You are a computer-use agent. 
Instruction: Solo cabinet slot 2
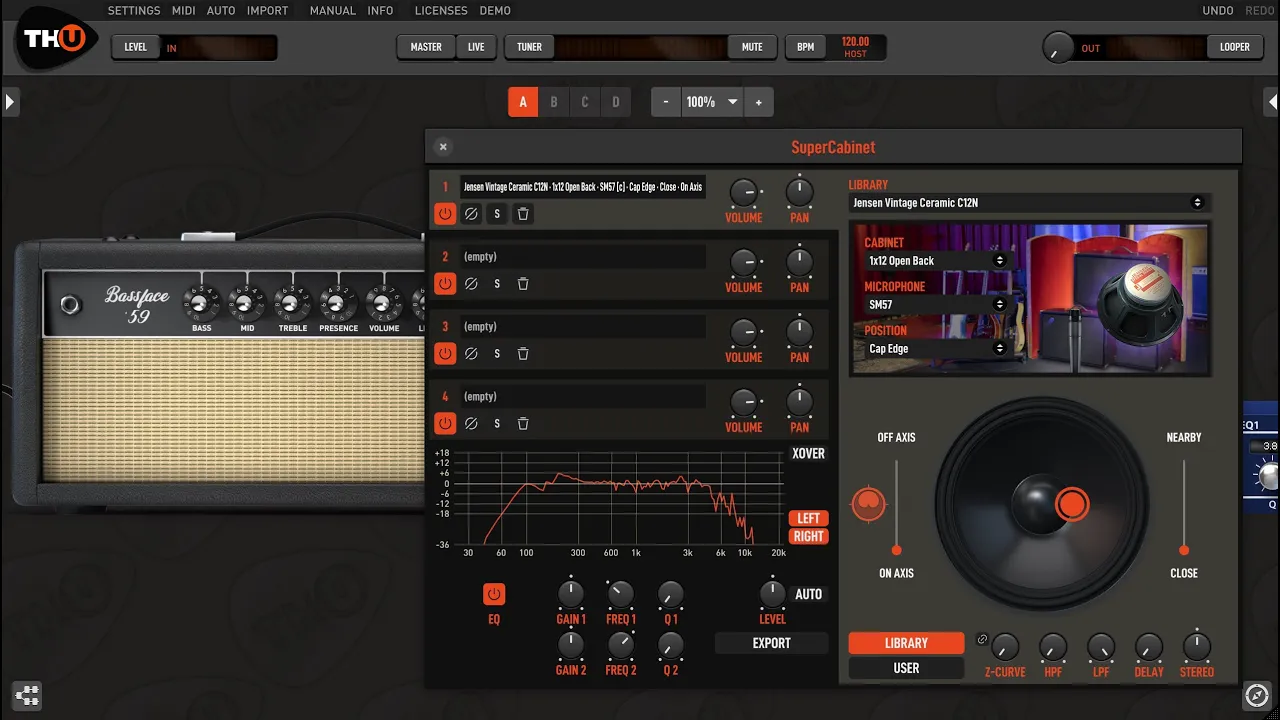[x=497, y=284]
